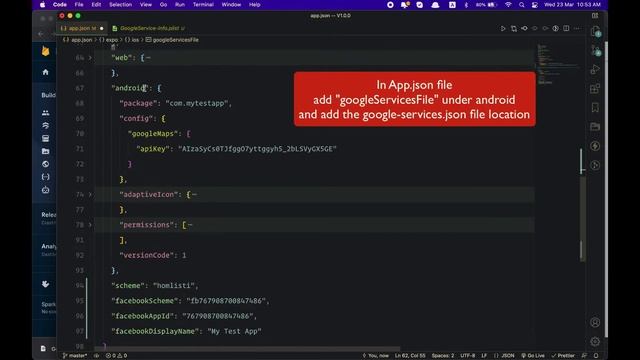The width and height of the screenshot is (640, 360).
Task: Click the Wi-Fi icon in macOS menu bar
Action: pyautogui.click(x=508, y=4)
